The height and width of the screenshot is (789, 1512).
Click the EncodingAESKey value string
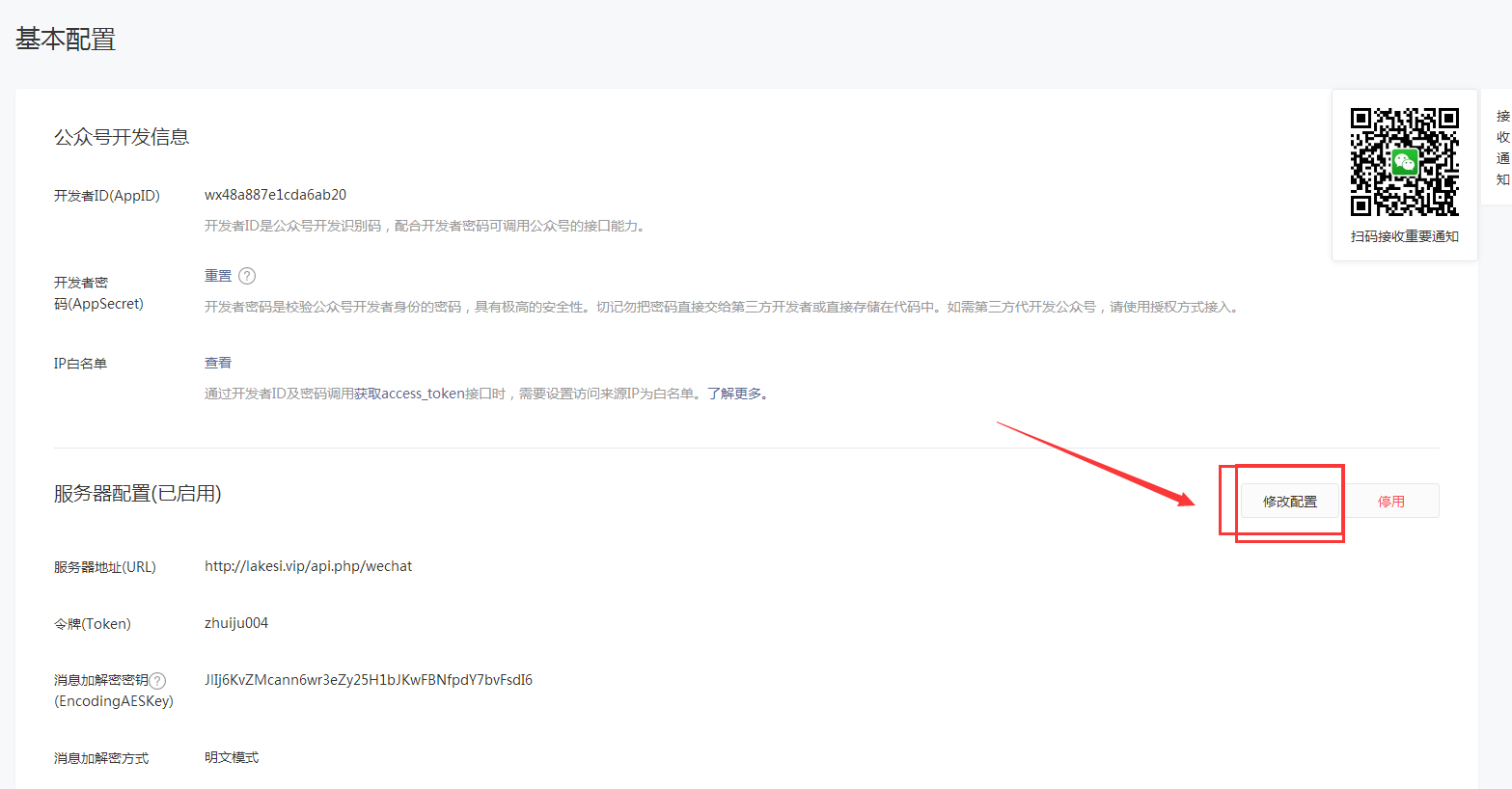point(369,680)
